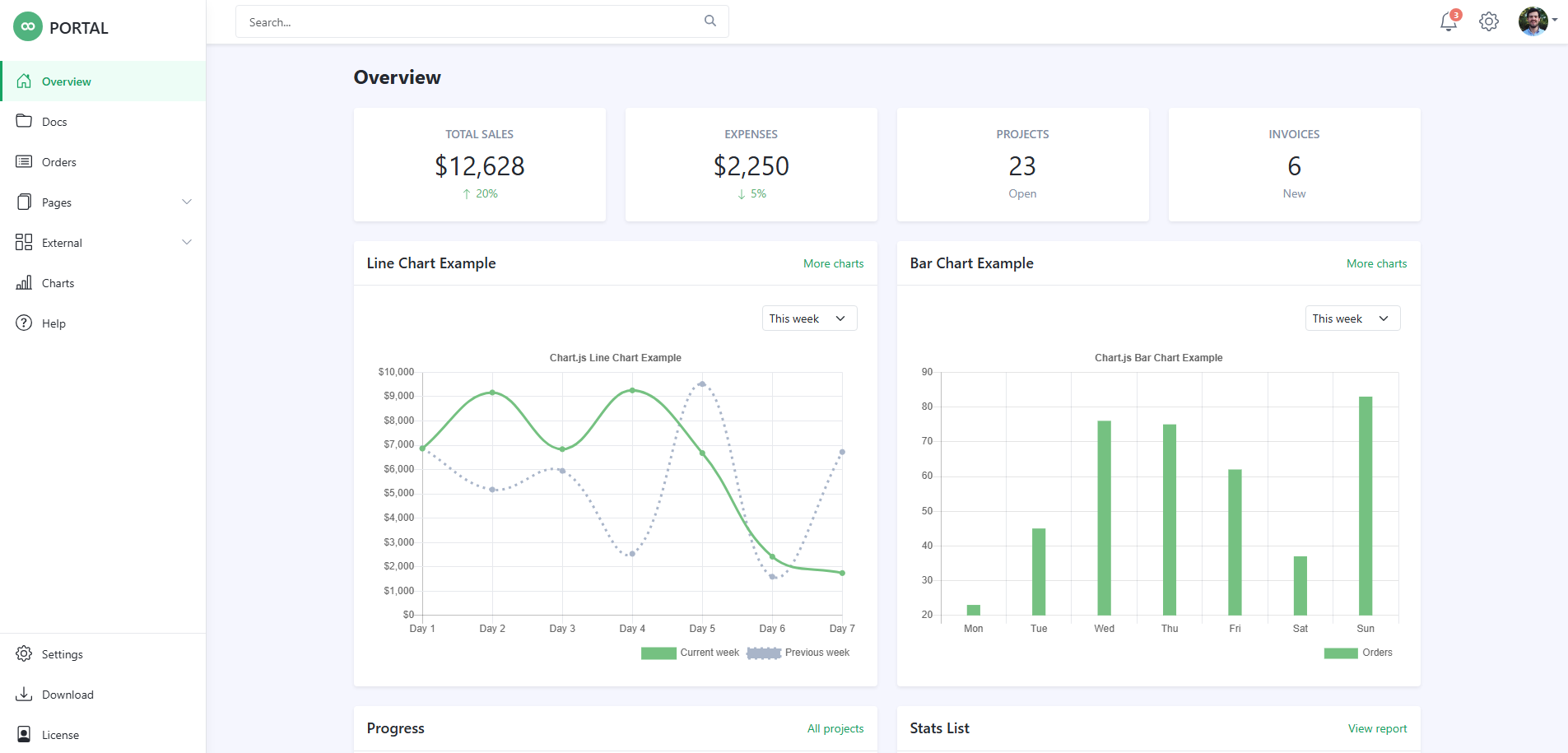The width and height of the screenshot is (1568, 753).
Task: Click the sidebar Settings gear icon
Action: [24, 653]
